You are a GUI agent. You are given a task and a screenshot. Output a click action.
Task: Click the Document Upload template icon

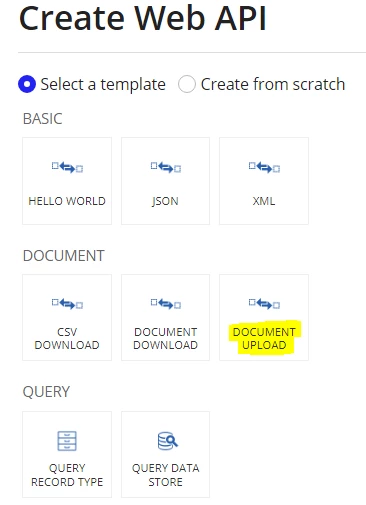[x=264, y=304]
